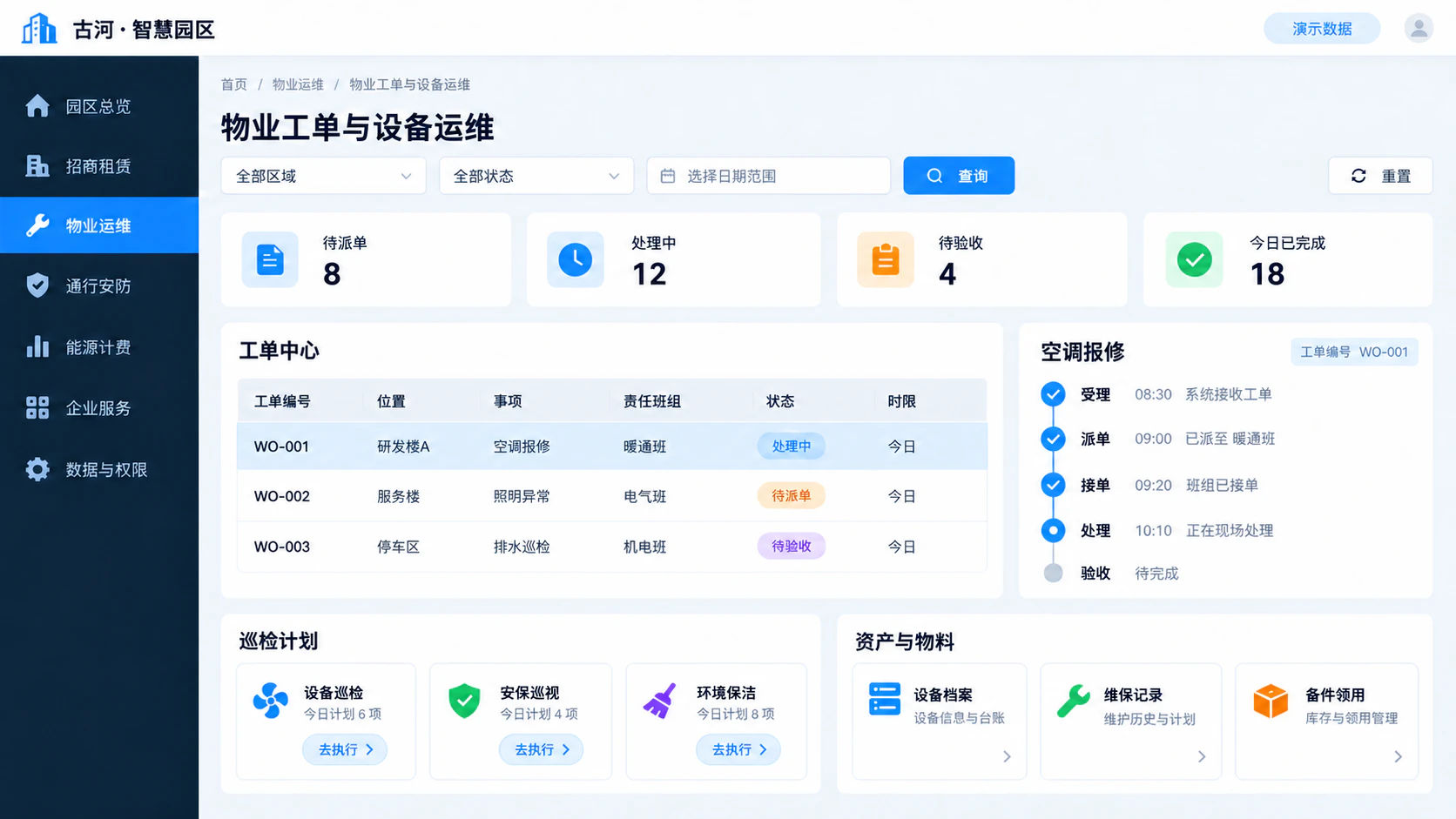
Task: Open 企业服务 sidebar item
Action: (99, 407)
